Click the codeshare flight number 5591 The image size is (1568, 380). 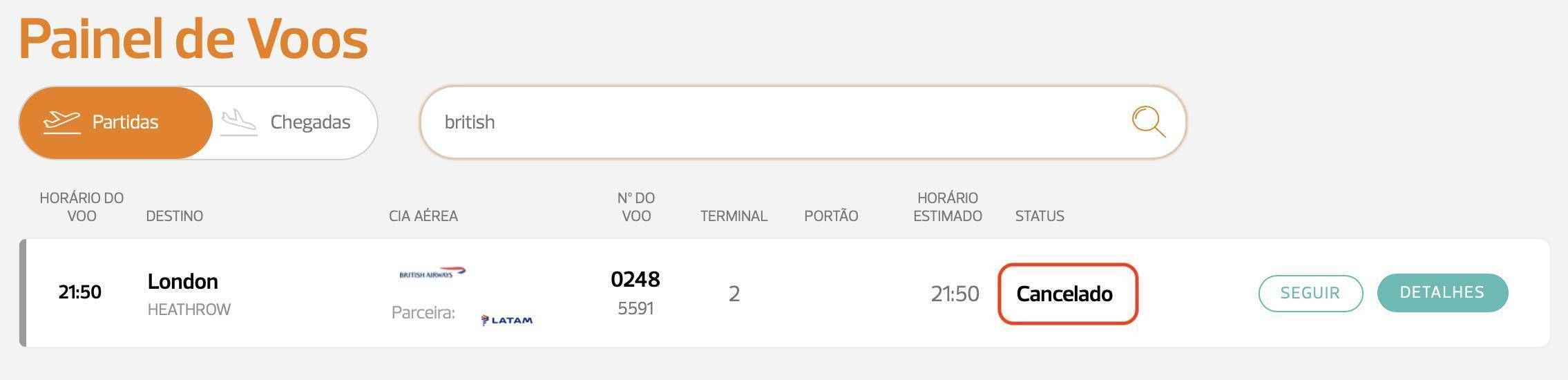tap(635, 308)
